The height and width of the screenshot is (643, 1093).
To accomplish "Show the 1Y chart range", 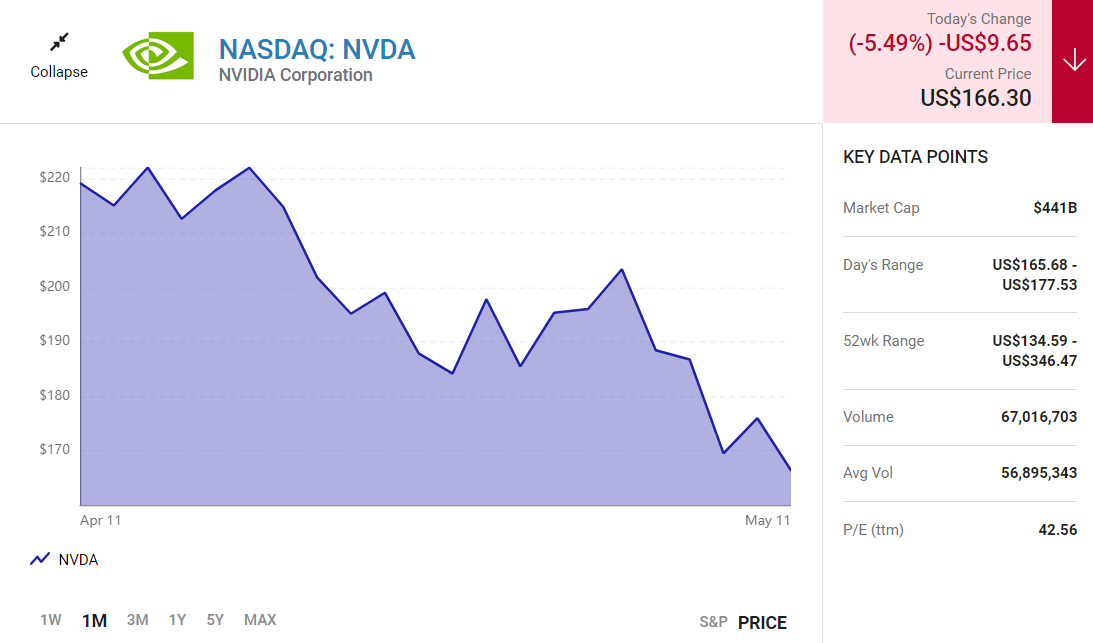I will [177, 620].
